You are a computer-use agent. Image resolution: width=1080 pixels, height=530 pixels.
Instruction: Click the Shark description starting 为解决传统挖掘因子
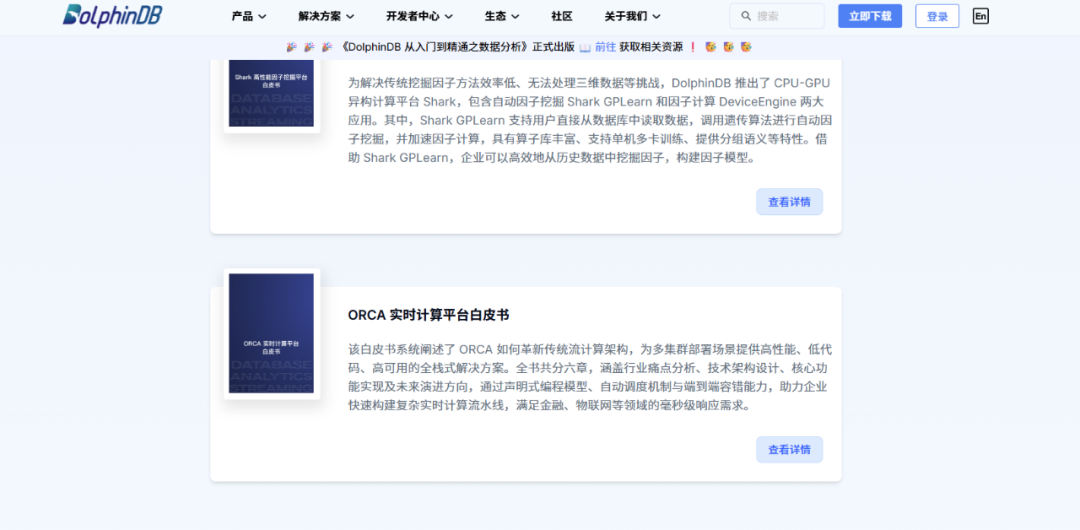589,121
